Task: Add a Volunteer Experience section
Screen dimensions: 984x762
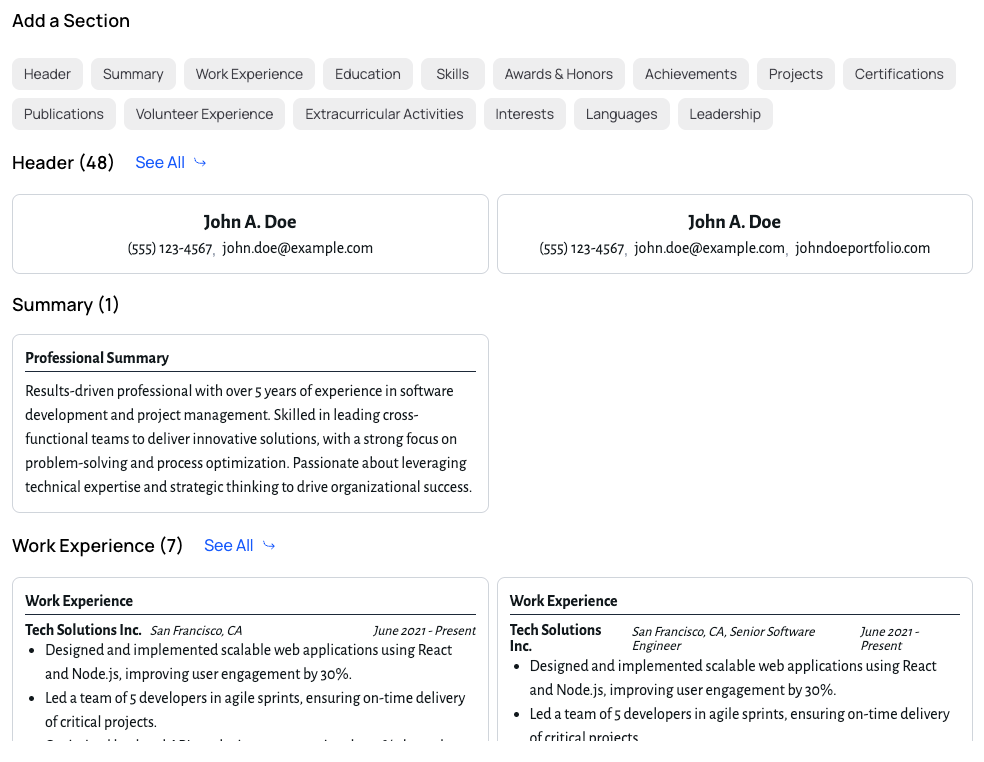Action: click(204, 113)
